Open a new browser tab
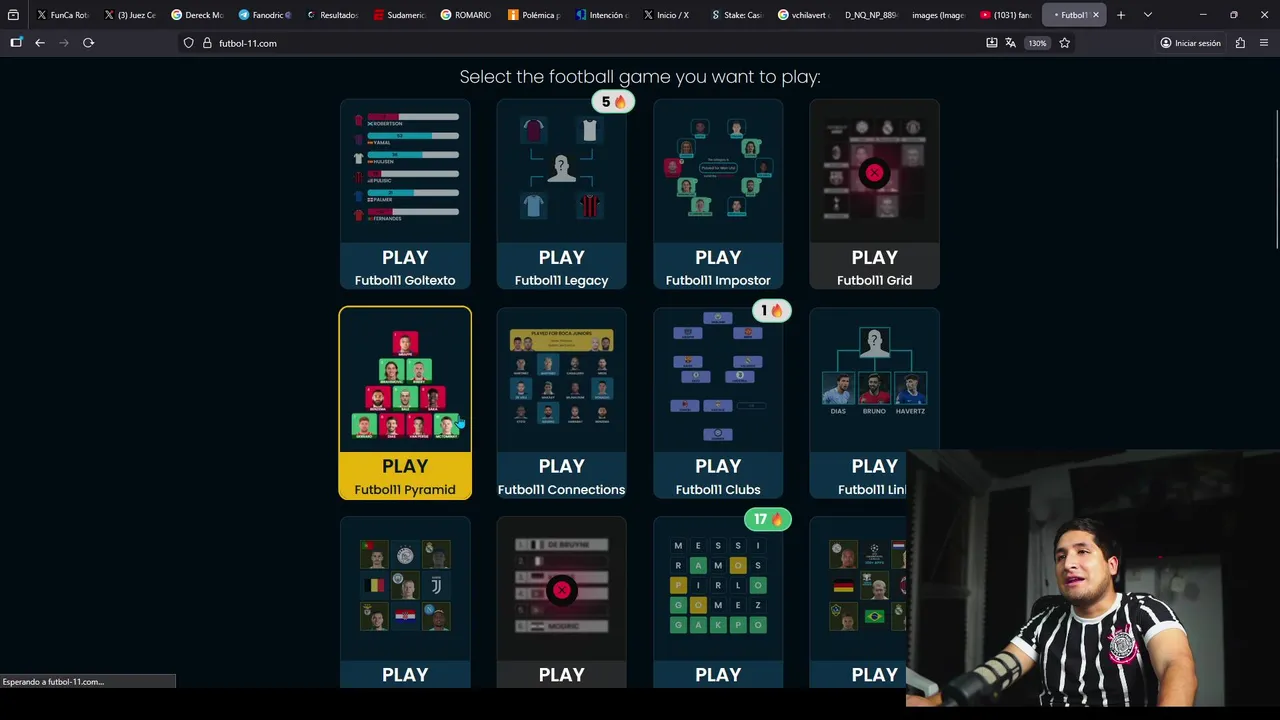The width and height of the screenshot is (1280, 720). (1120, 15)
